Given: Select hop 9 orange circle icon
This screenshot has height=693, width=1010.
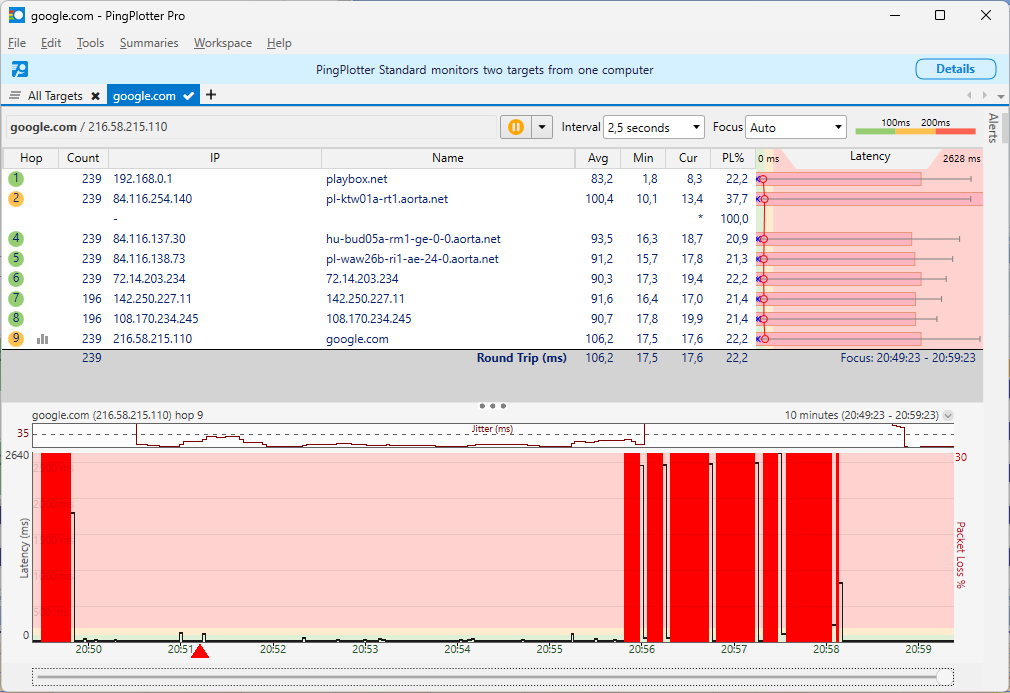Looking at the screenshot, I should (16, 338).
